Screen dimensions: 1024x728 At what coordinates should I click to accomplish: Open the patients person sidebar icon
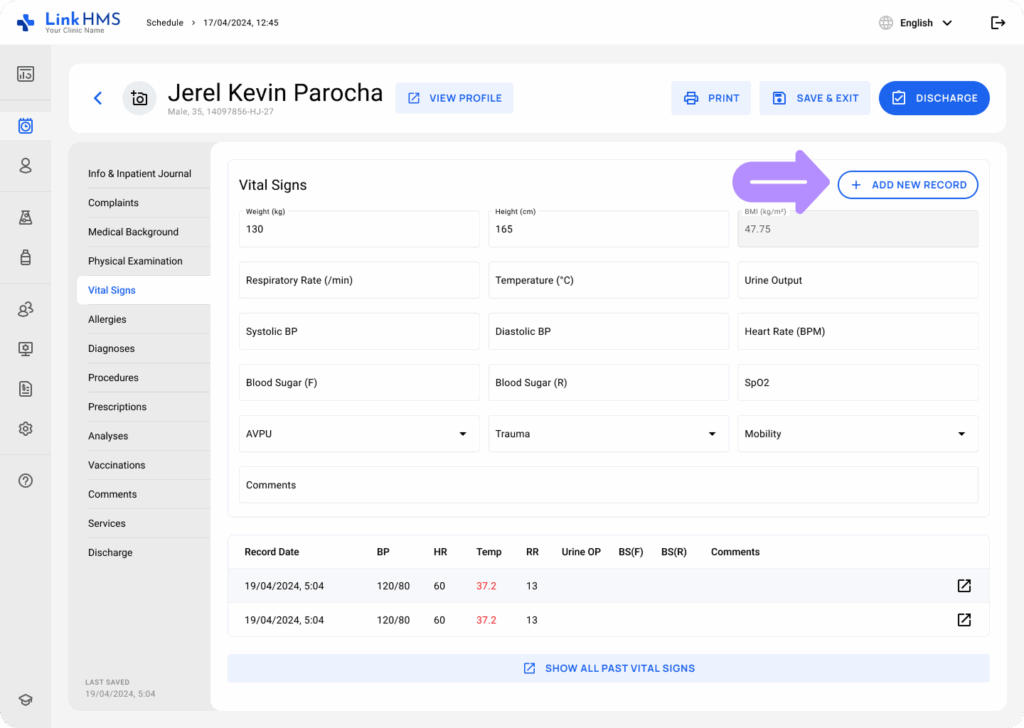tap(25, 166)
